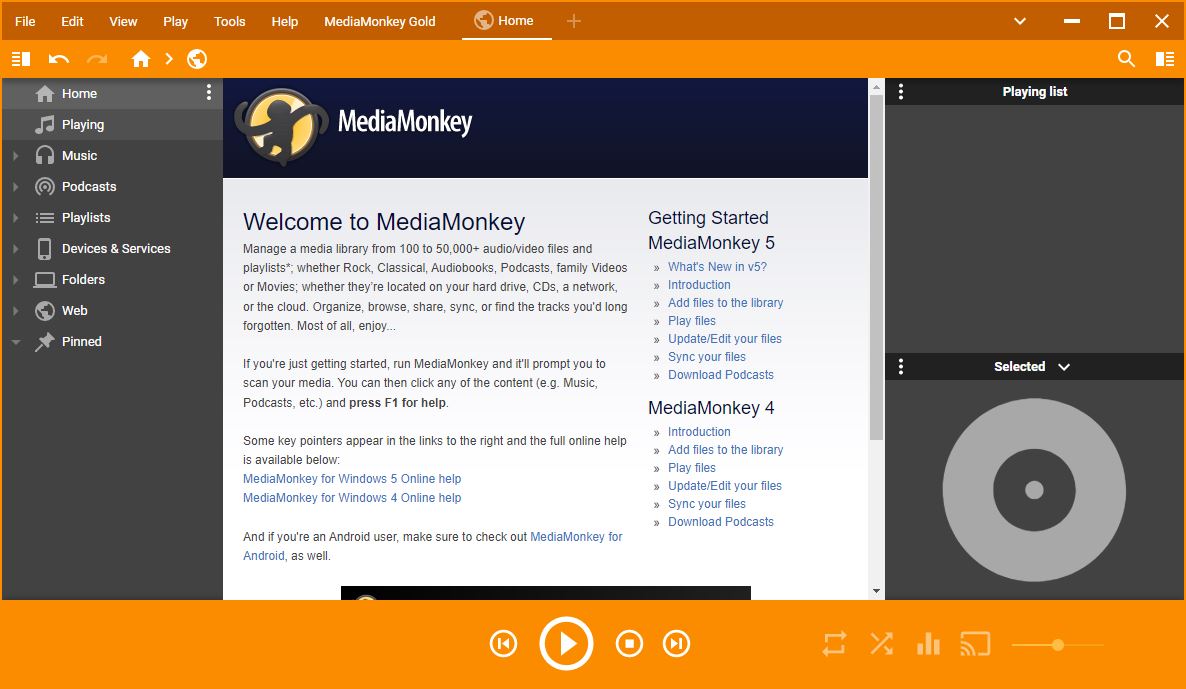
Task: Open the Help menu
Action: coord(285,21)
